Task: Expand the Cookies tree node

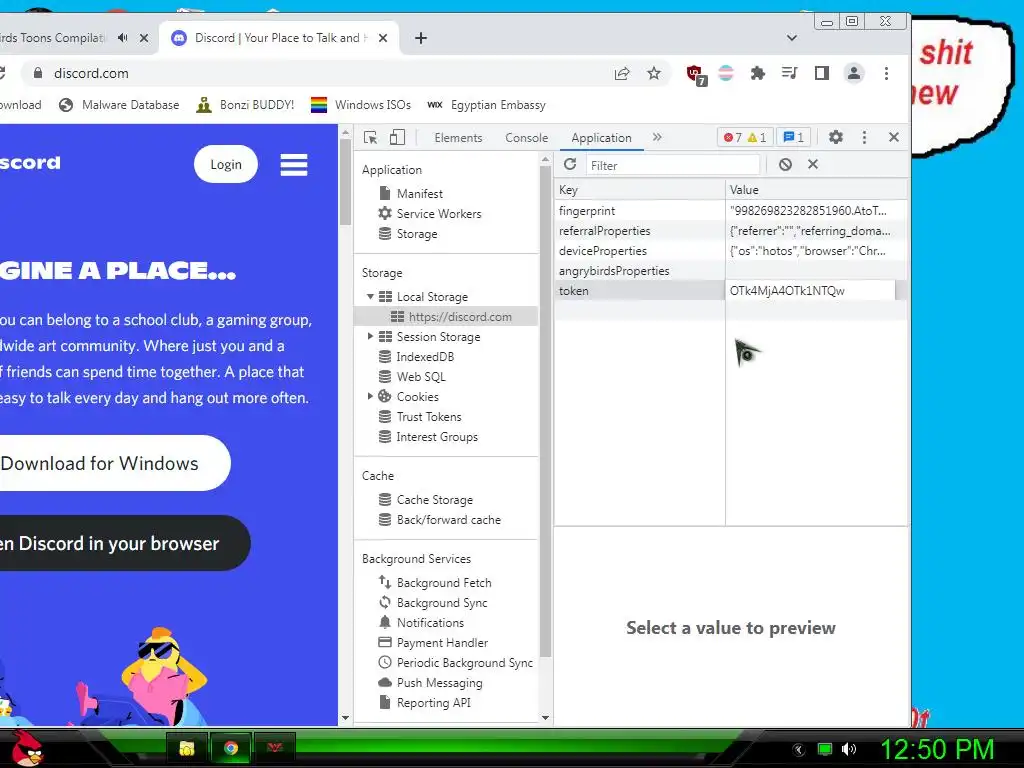Action: coord(370,396)
